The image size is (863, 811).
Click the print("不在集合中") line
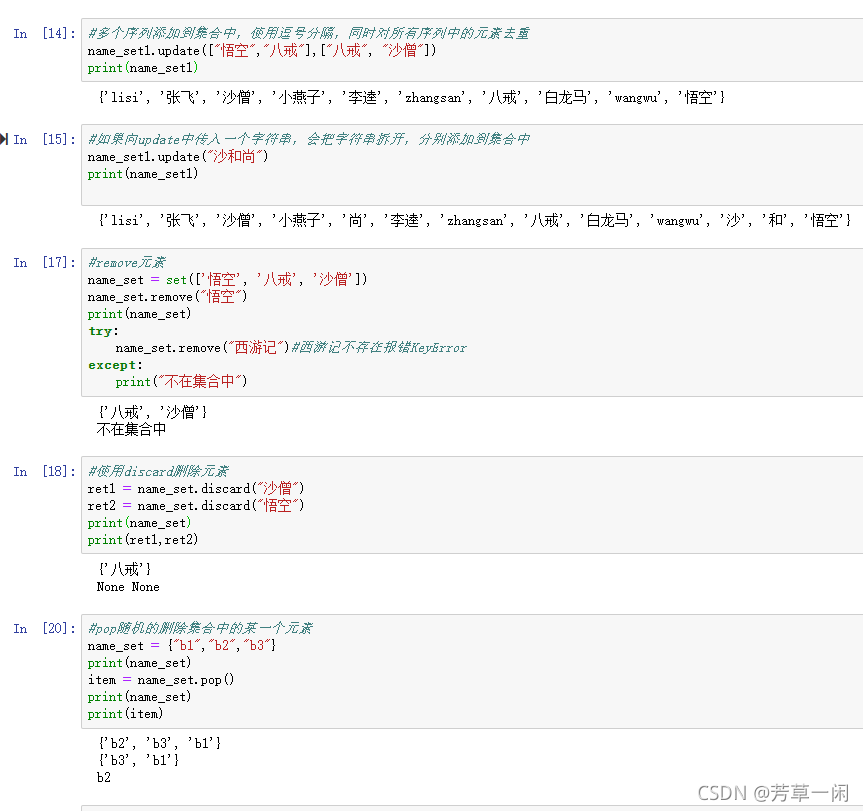(x=182, y=381)
